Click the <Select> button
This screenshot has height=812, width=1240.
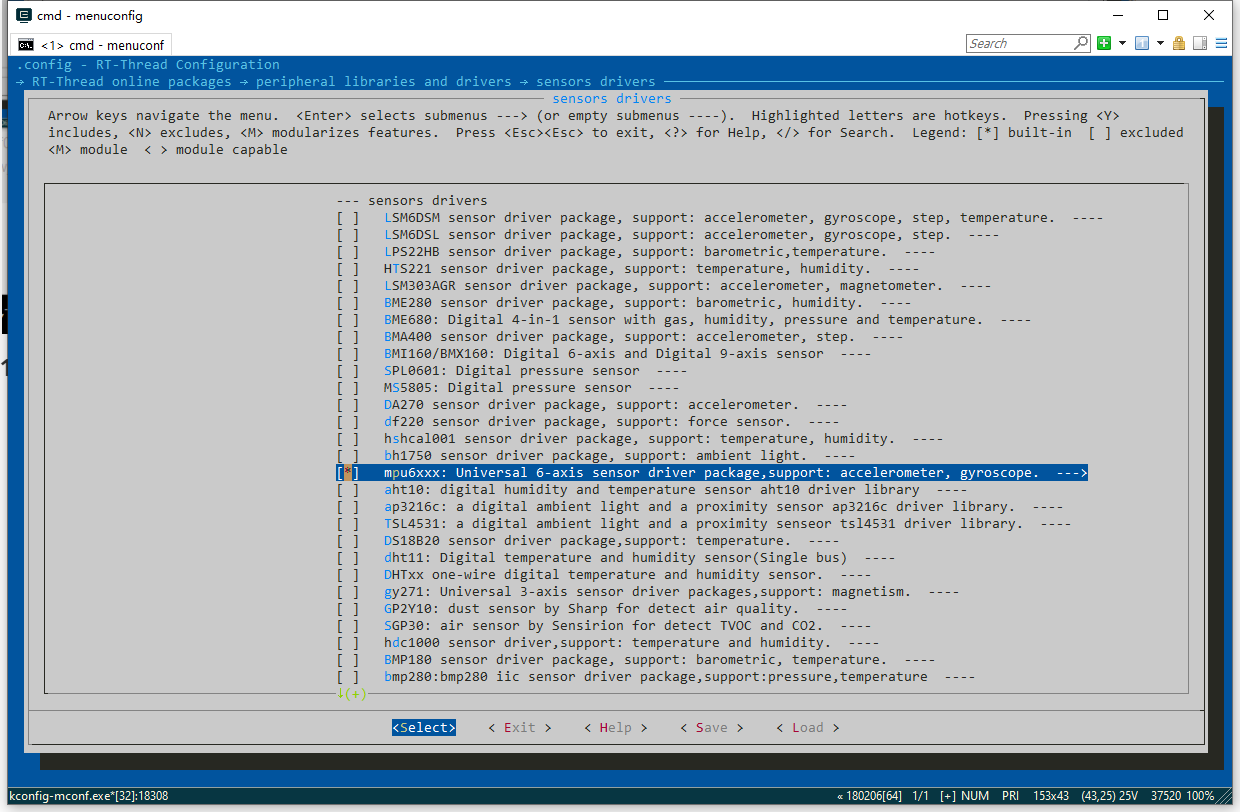tap(424, 728)
